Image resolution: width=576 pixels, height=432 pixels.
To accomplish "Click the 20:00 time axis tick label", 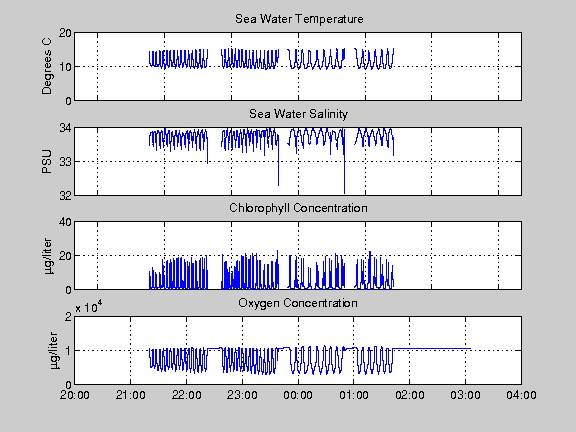I will [x=75, y=395].
